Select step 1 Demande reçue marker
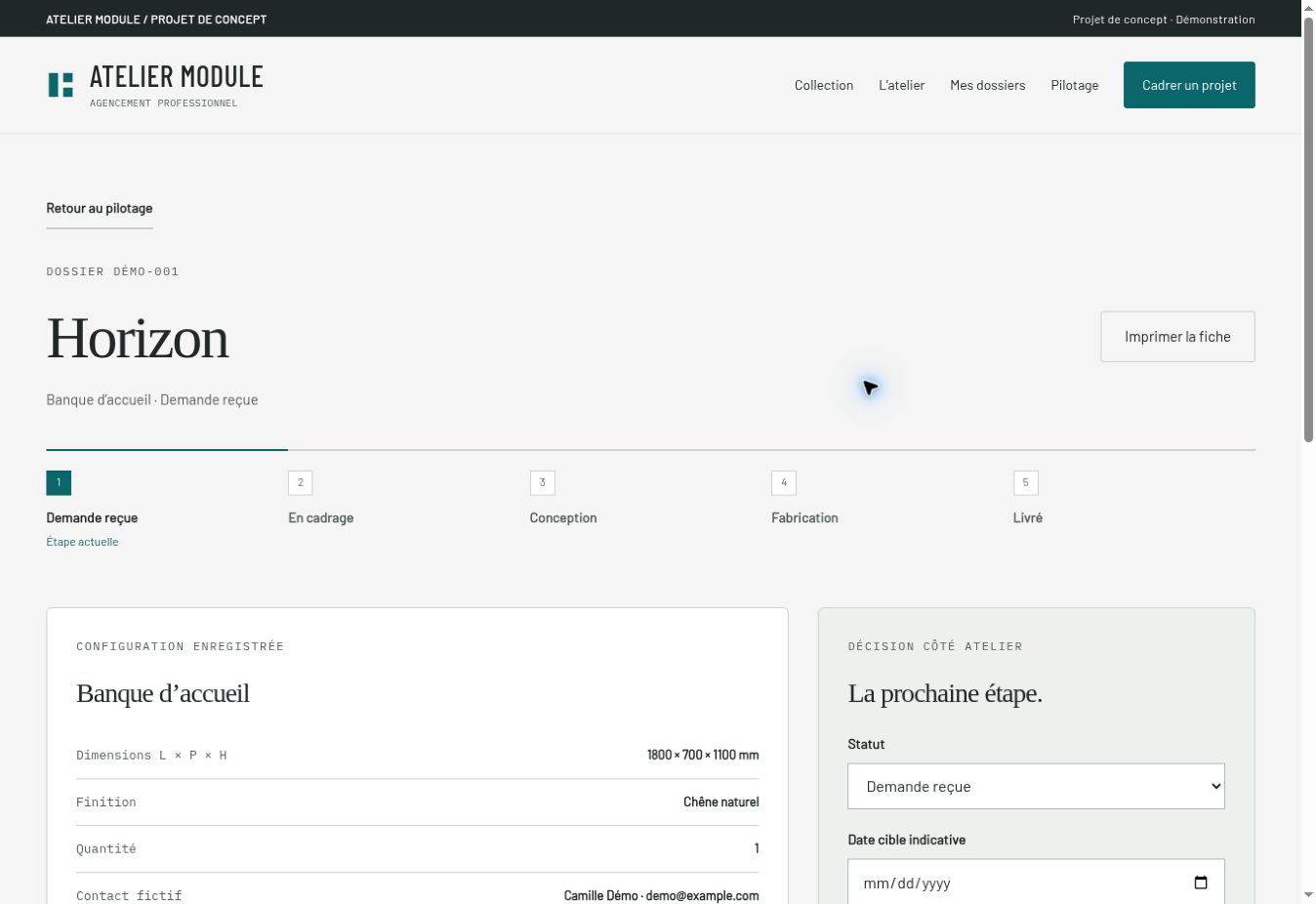Viewport: 1316px width, 904px height. click(x=59, y=482)
